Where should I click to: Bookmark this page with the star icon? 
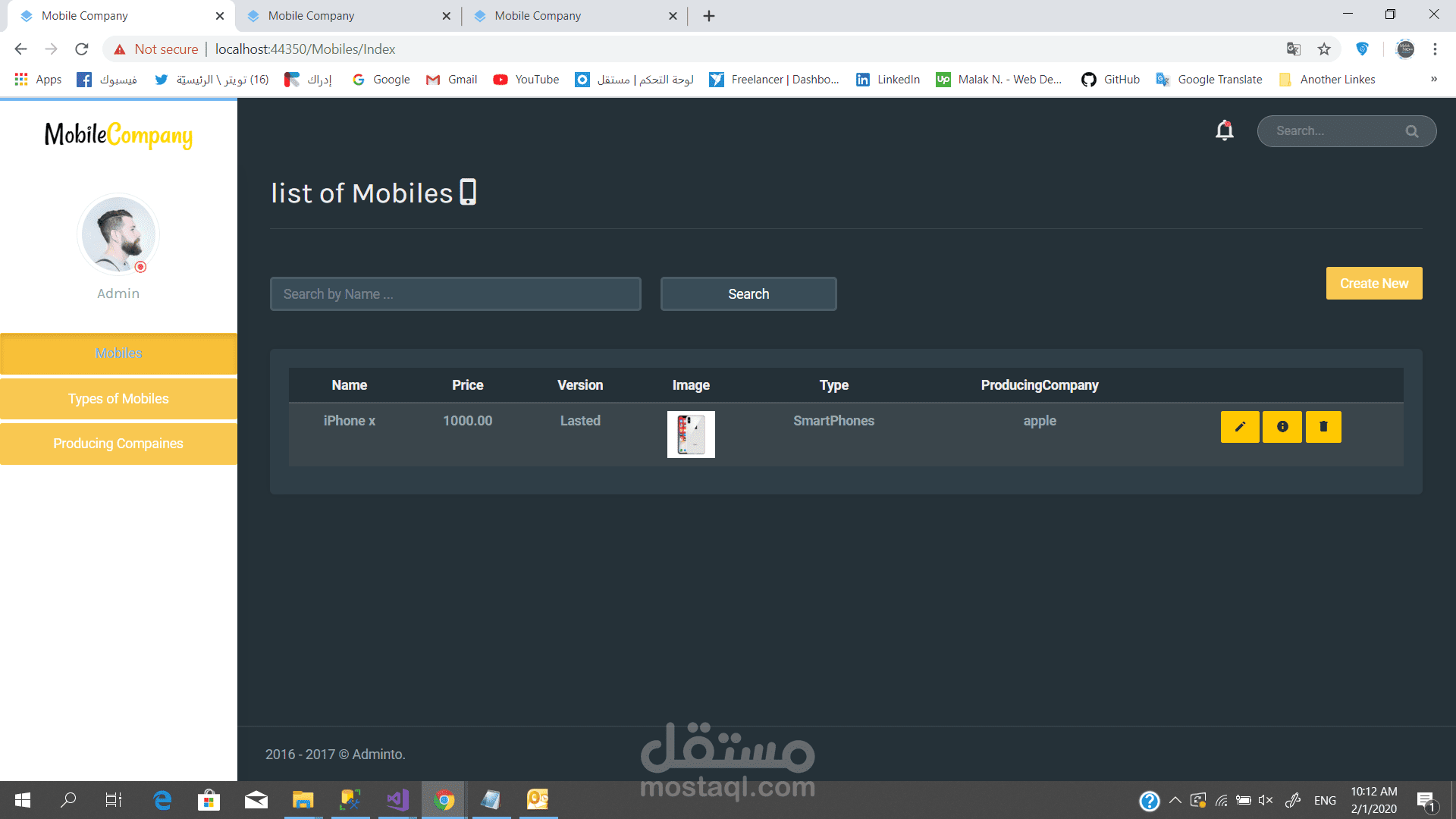click(1324, 49)
